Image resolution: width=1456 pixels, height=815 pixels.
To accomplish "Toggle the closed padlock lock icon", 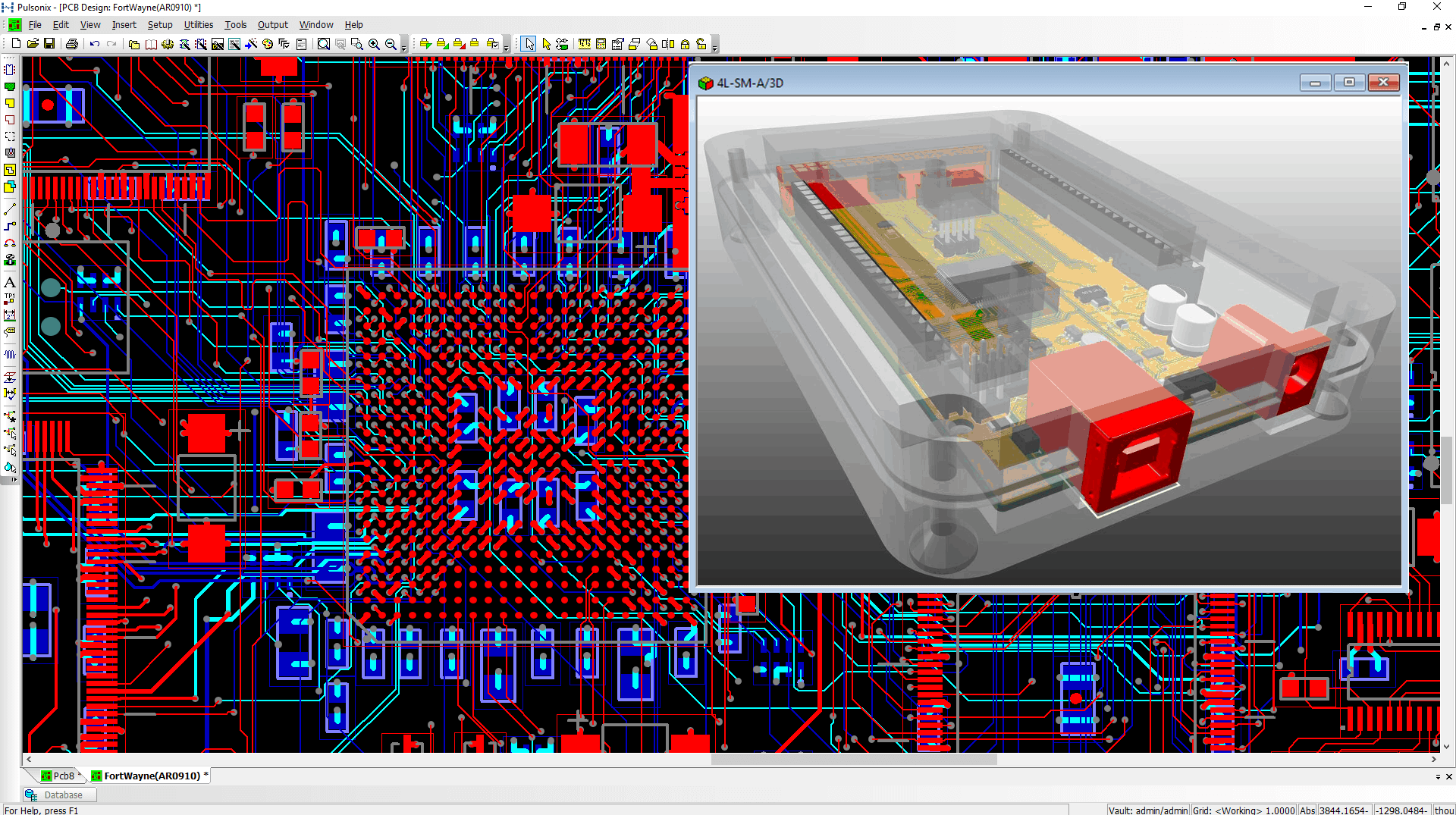I will tap(685, 44).
